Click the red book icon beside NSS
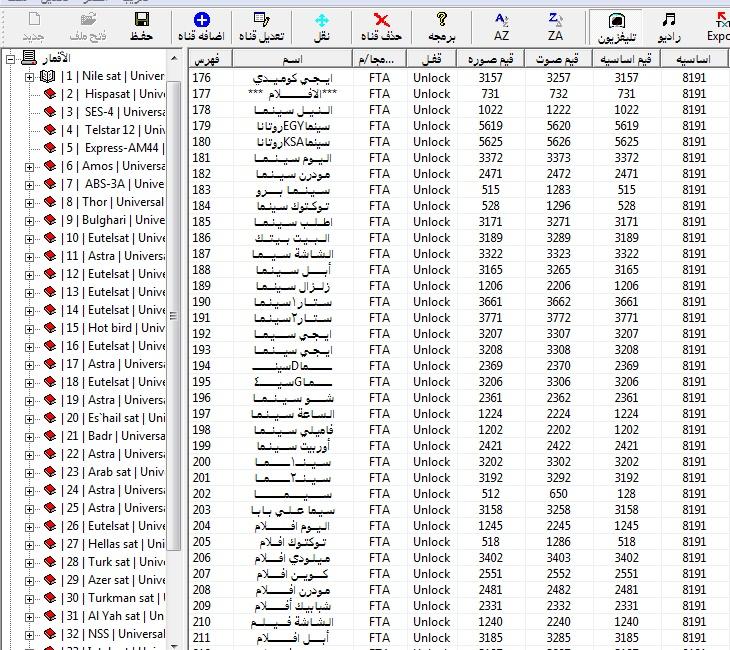Screen dimensions: 730x650 pos(50,634)
